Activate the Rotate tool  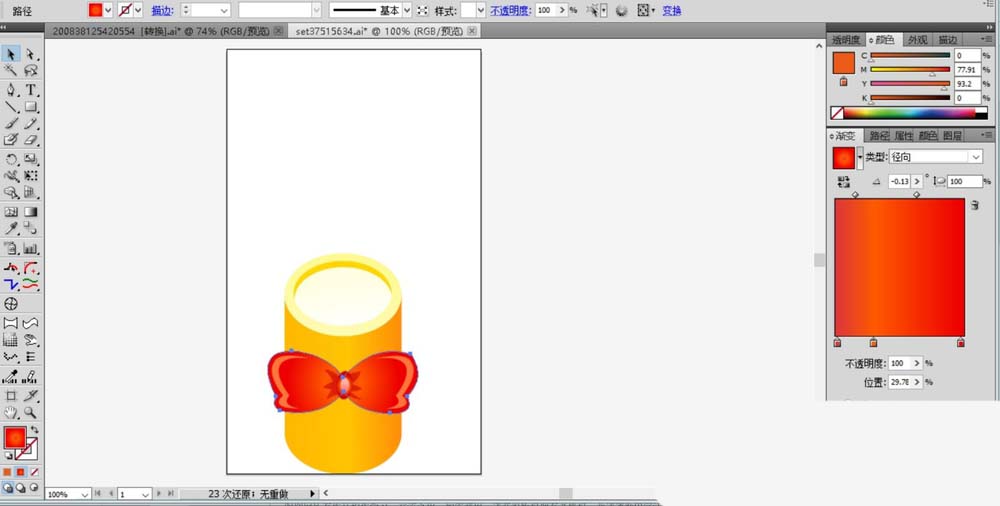pyautogui.click(x=11, y=159)
